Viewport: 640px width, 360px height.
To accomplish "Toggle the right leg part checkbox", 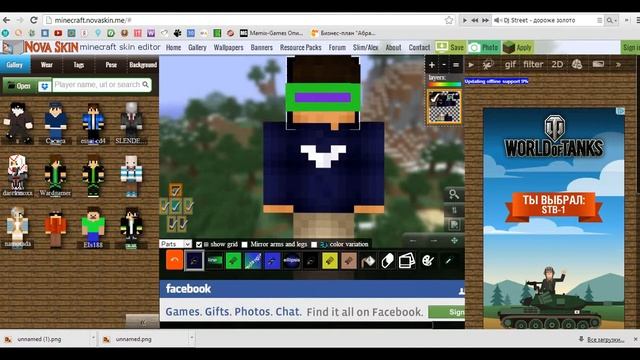I will tap(182, 223).
